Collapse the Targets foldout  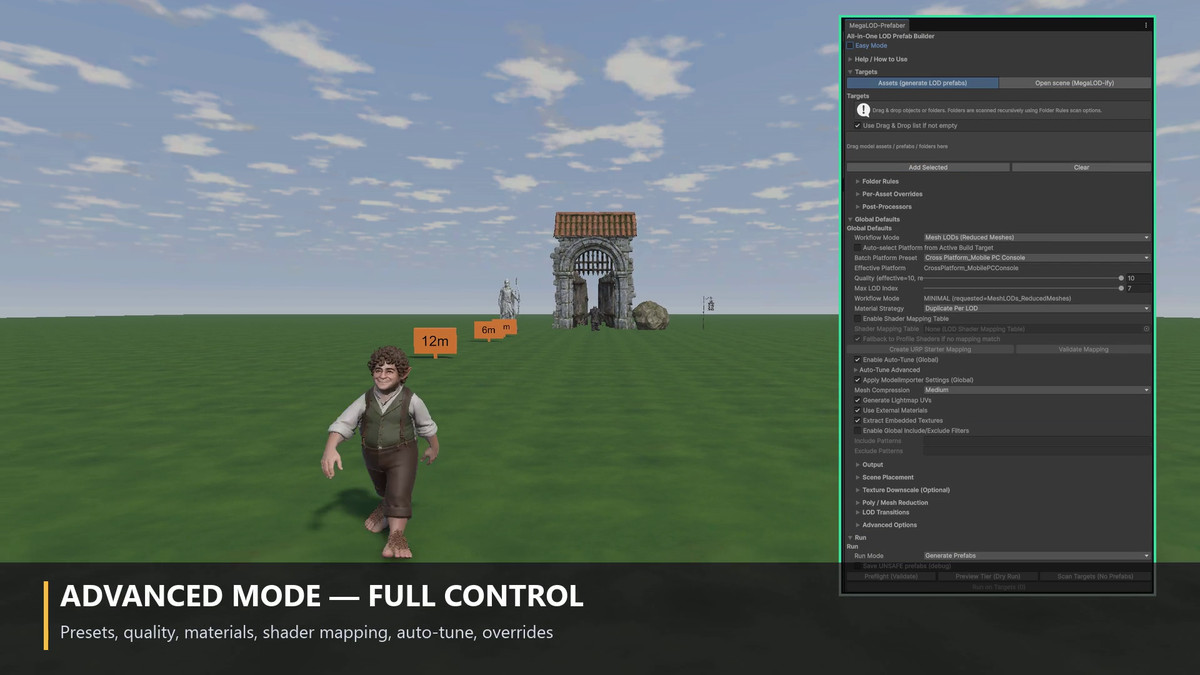click(x=850, y=72)
